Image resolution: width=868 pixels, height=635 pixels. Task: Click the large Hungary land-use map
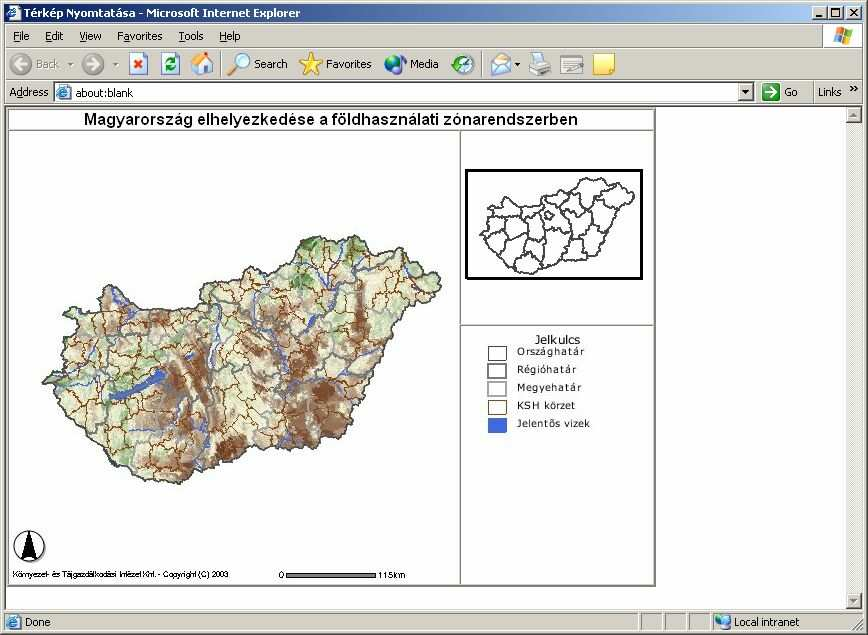(x=242, y=359)
